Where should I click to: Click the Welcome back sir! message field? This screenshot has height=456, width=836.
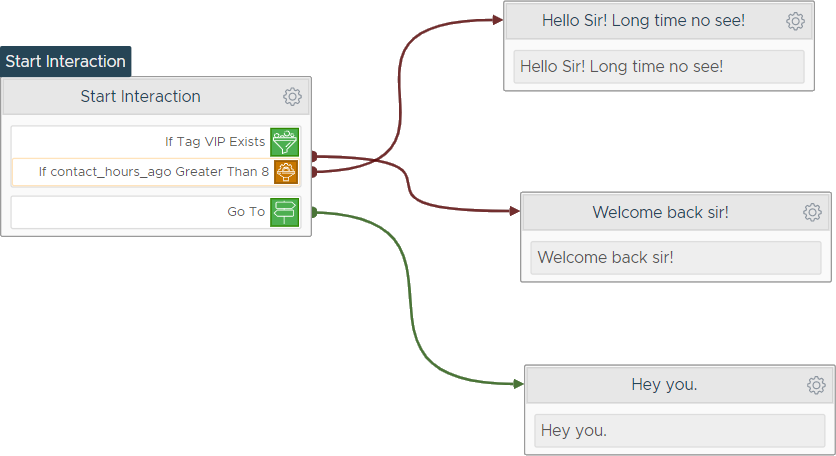676,258
